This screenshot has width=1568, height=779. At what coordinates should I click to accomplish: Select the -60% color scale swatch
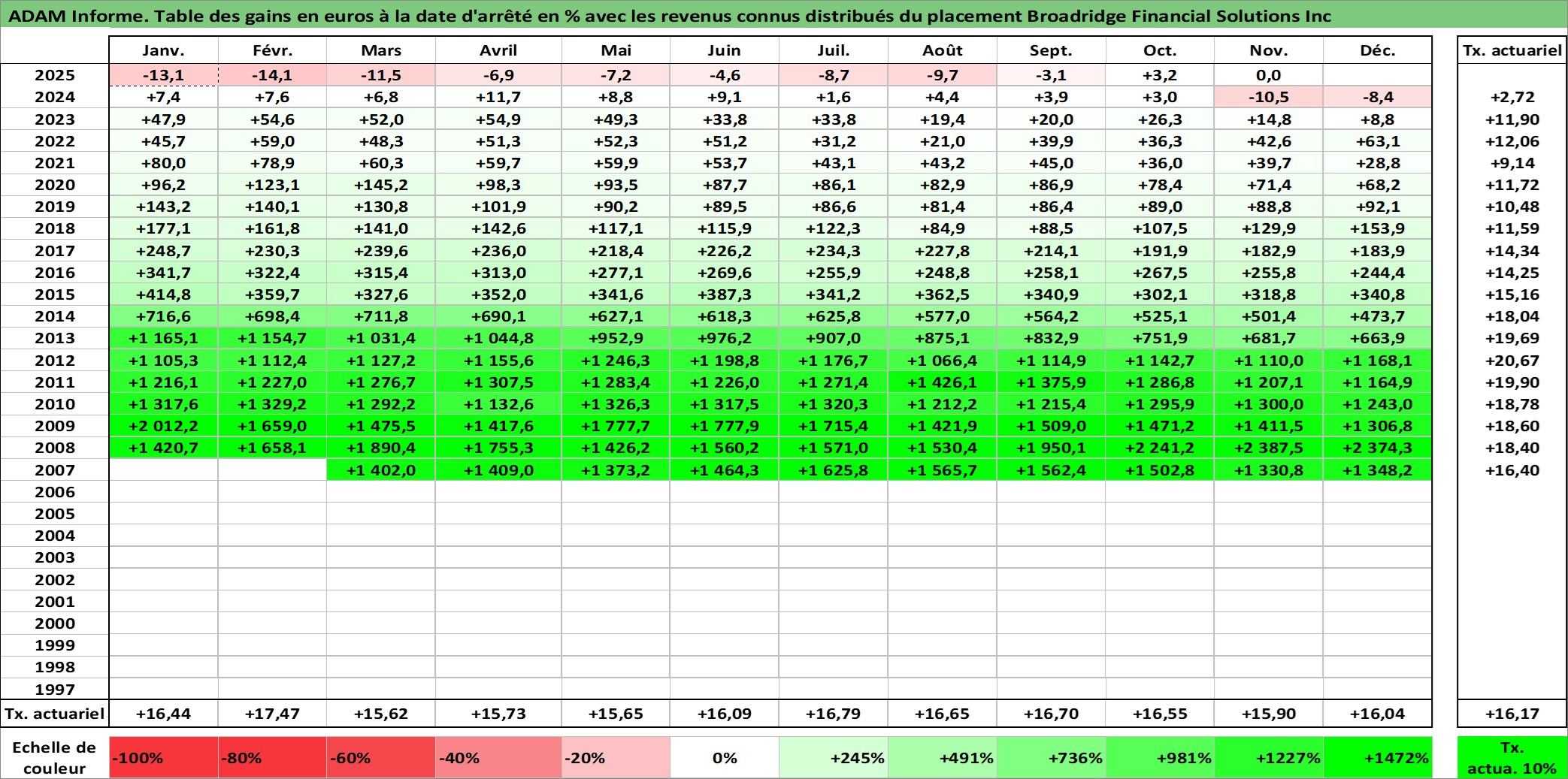coord(381,758)
